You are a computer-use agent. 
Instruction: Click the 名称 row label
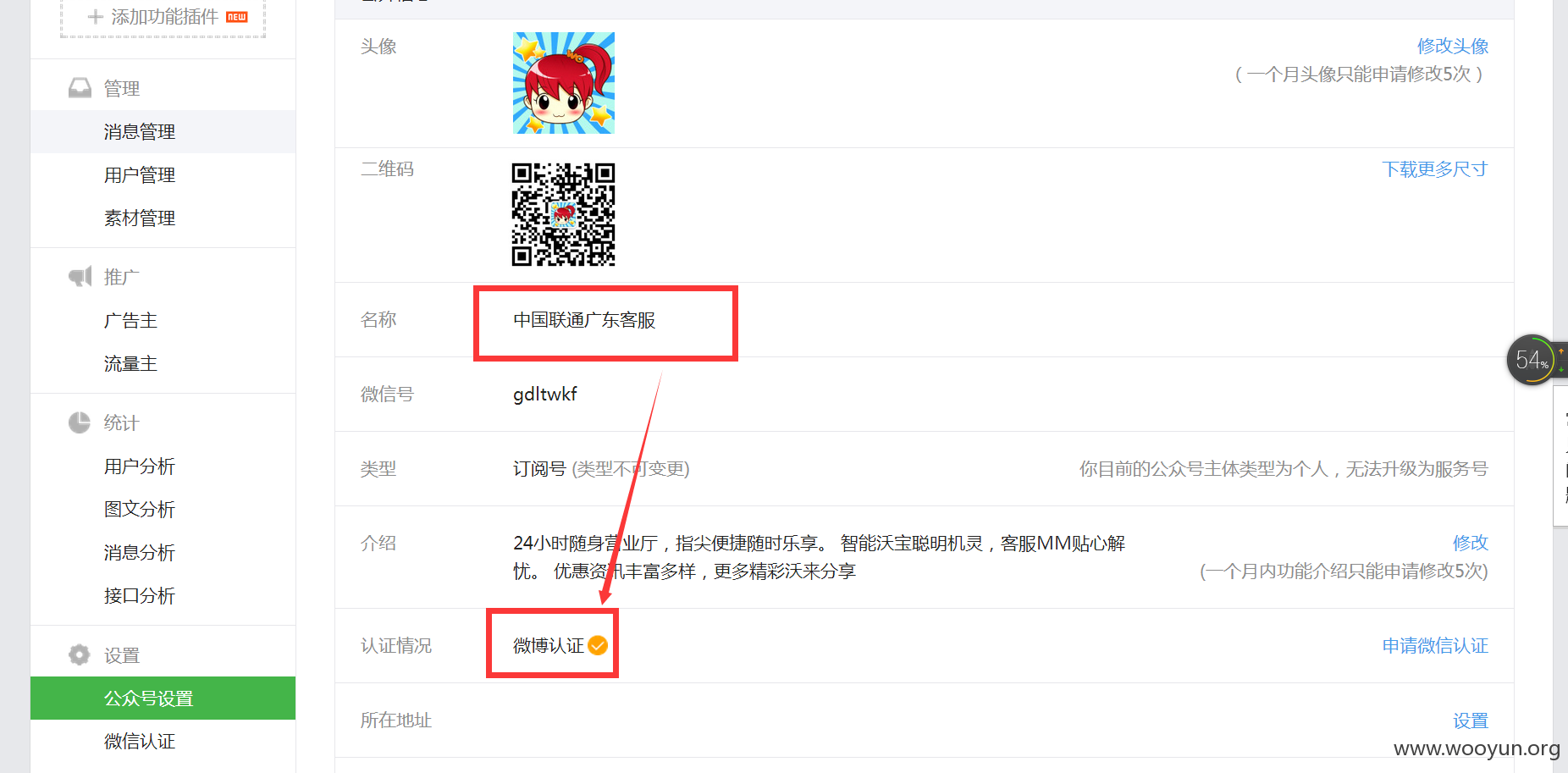point(378,320)
